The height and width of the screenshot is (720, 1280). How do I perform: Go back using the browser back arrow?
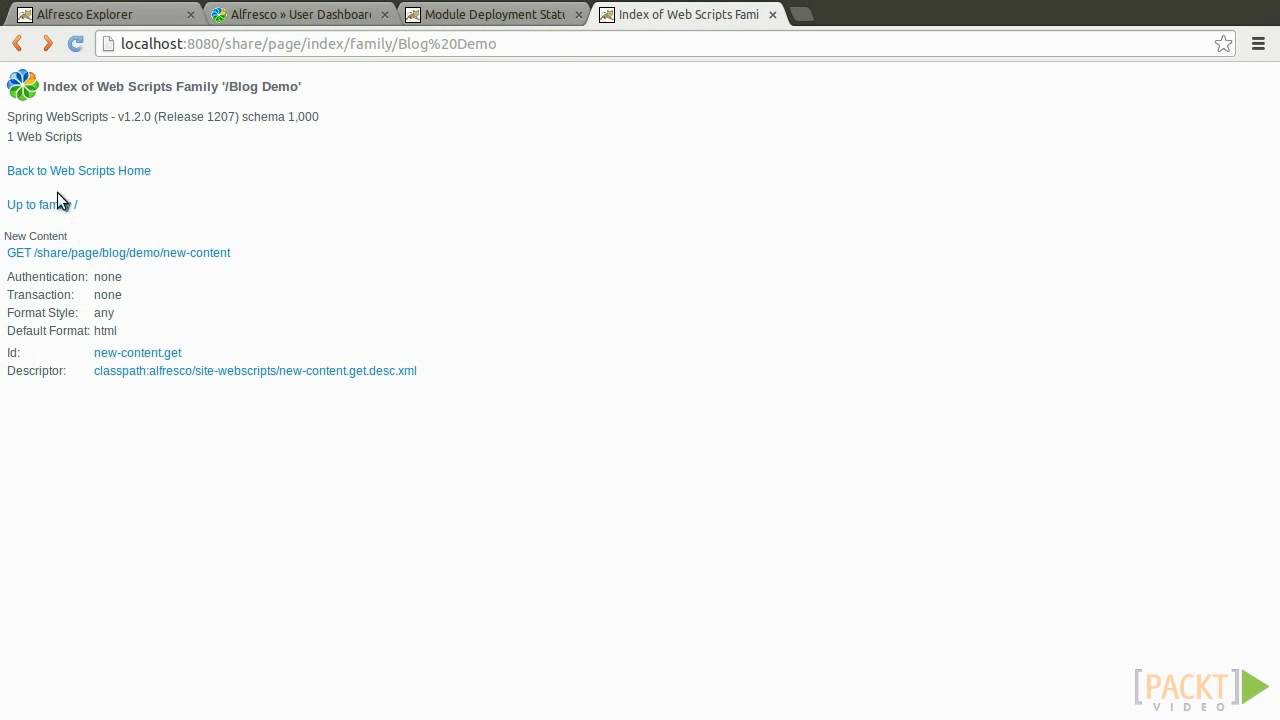pos(17,43)
